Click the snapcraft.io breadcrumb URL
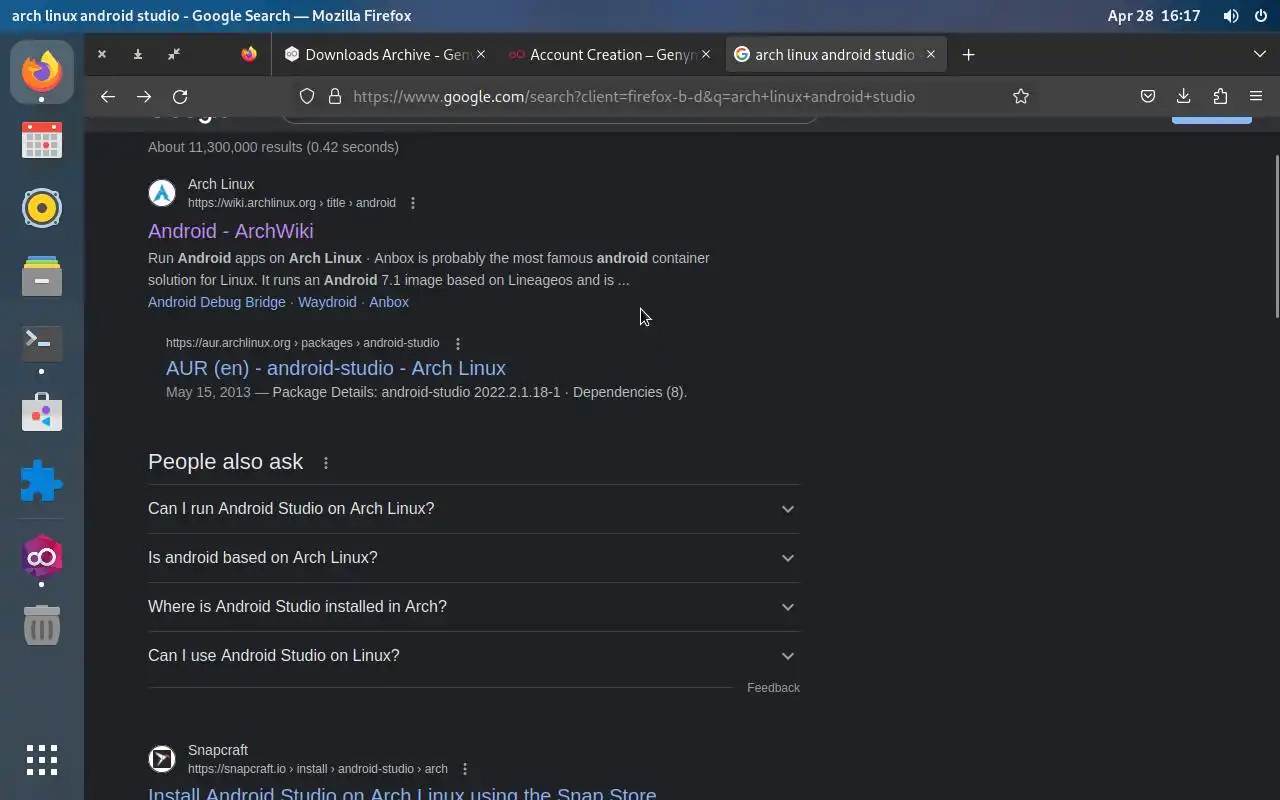 click(318, 769)
